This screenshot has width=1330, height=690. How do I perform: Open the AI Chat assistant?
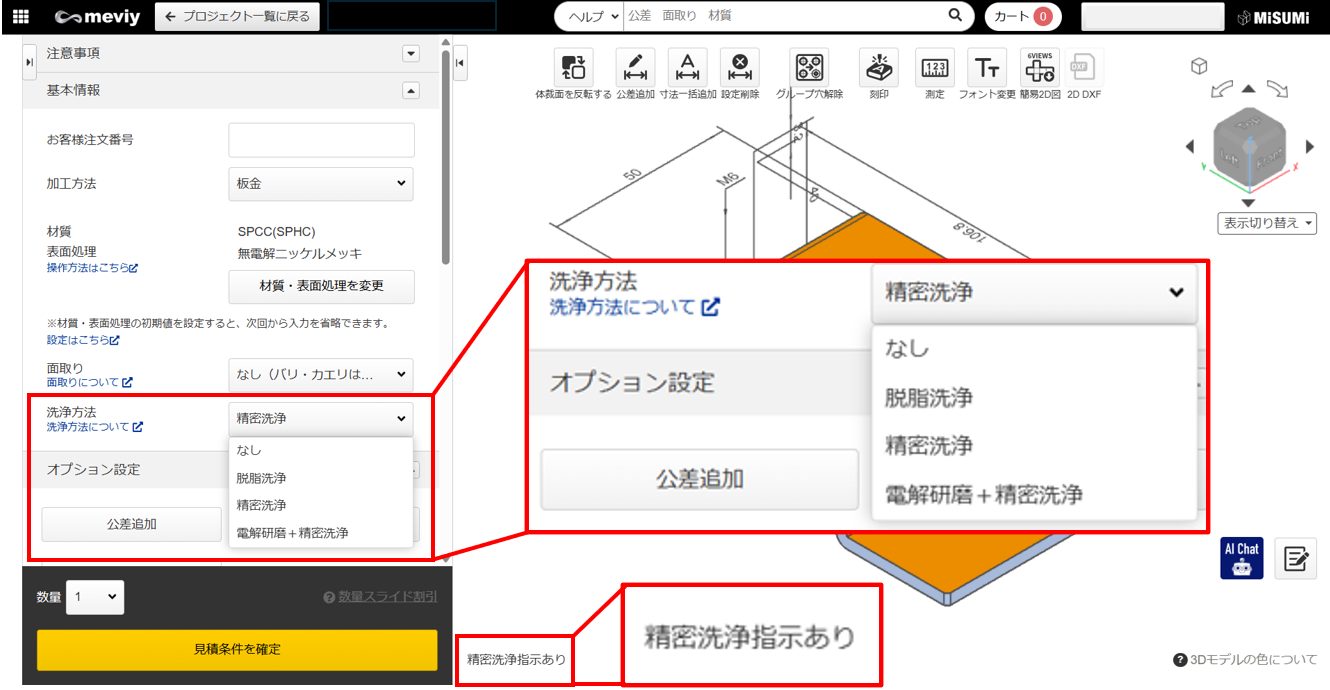click(x=1243, y=558)
